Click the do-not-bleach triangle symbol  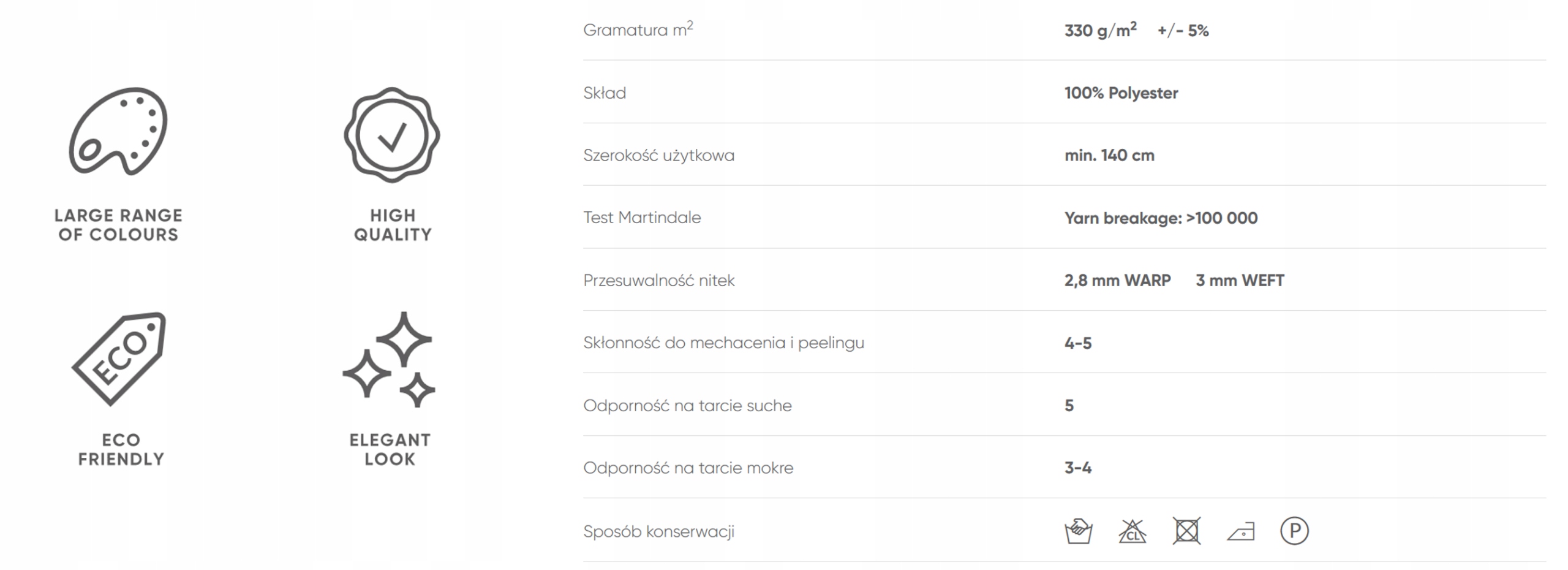coord(1132,531)
